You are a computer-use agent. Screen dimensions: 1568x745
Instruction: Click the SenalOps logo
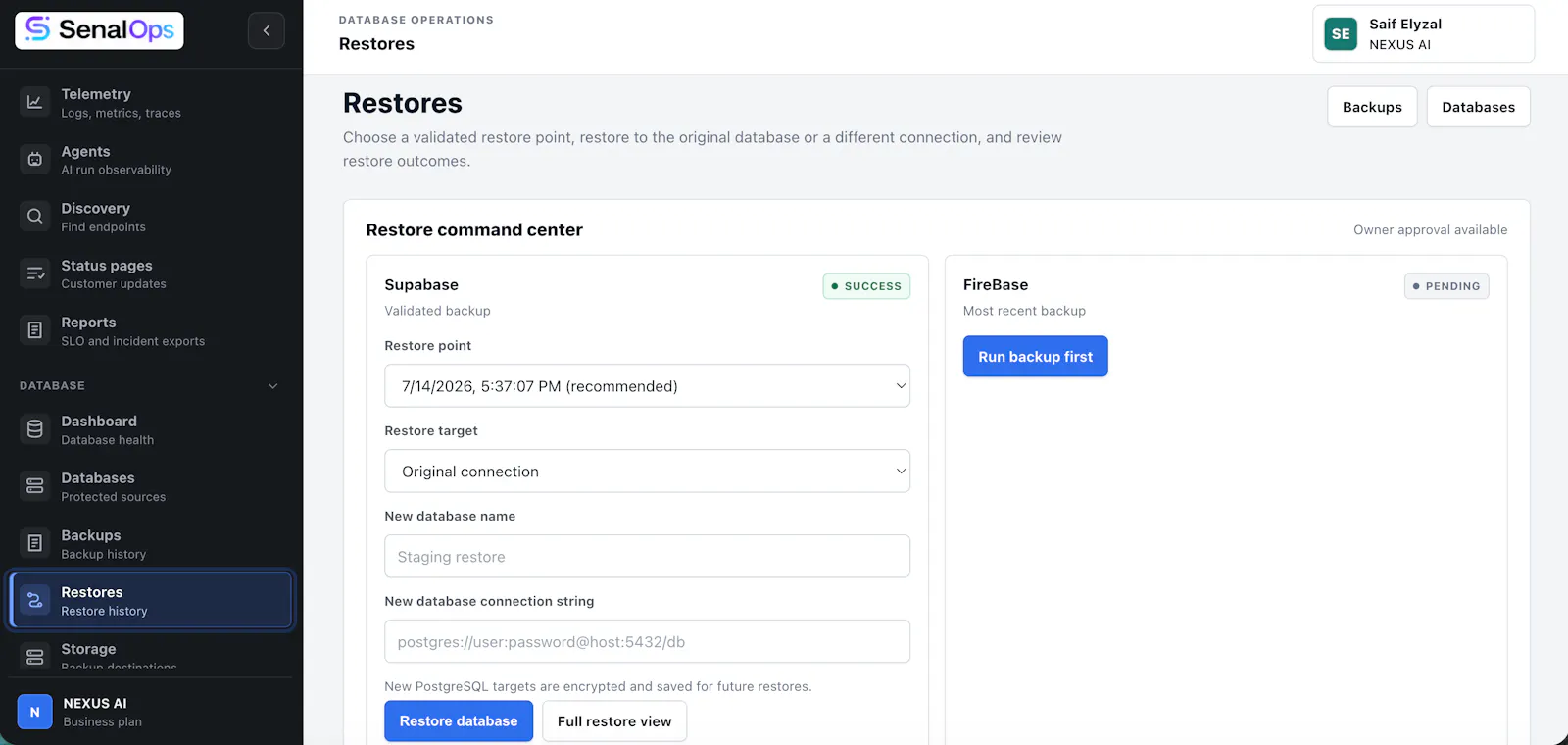click(99, 30)
